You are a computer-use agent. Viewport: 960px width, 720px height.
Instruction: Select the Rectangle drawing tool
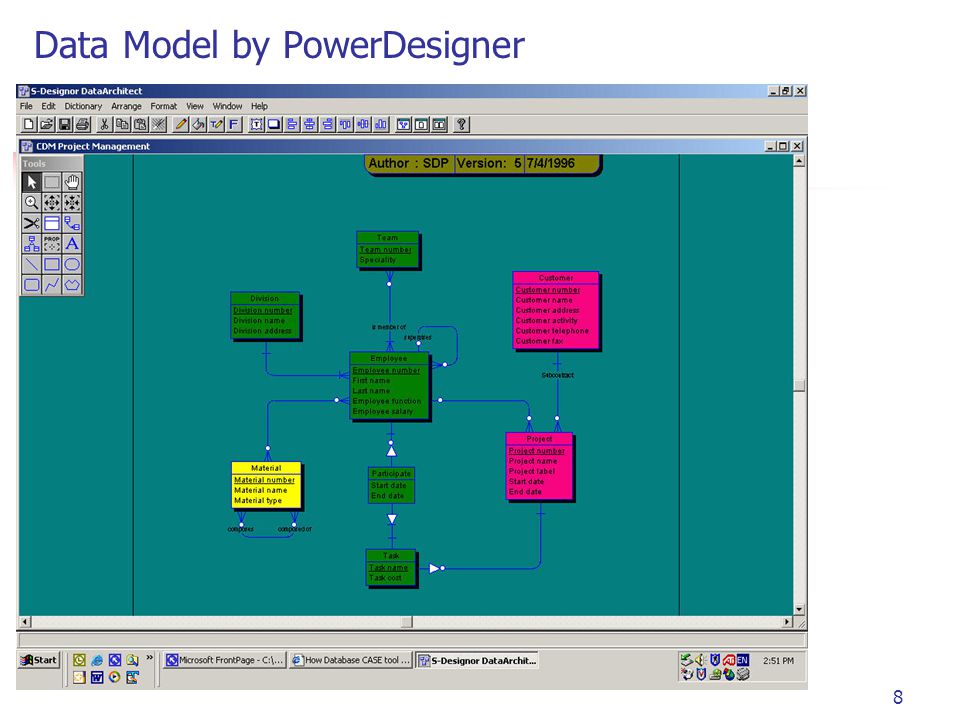tap(52, 264)
